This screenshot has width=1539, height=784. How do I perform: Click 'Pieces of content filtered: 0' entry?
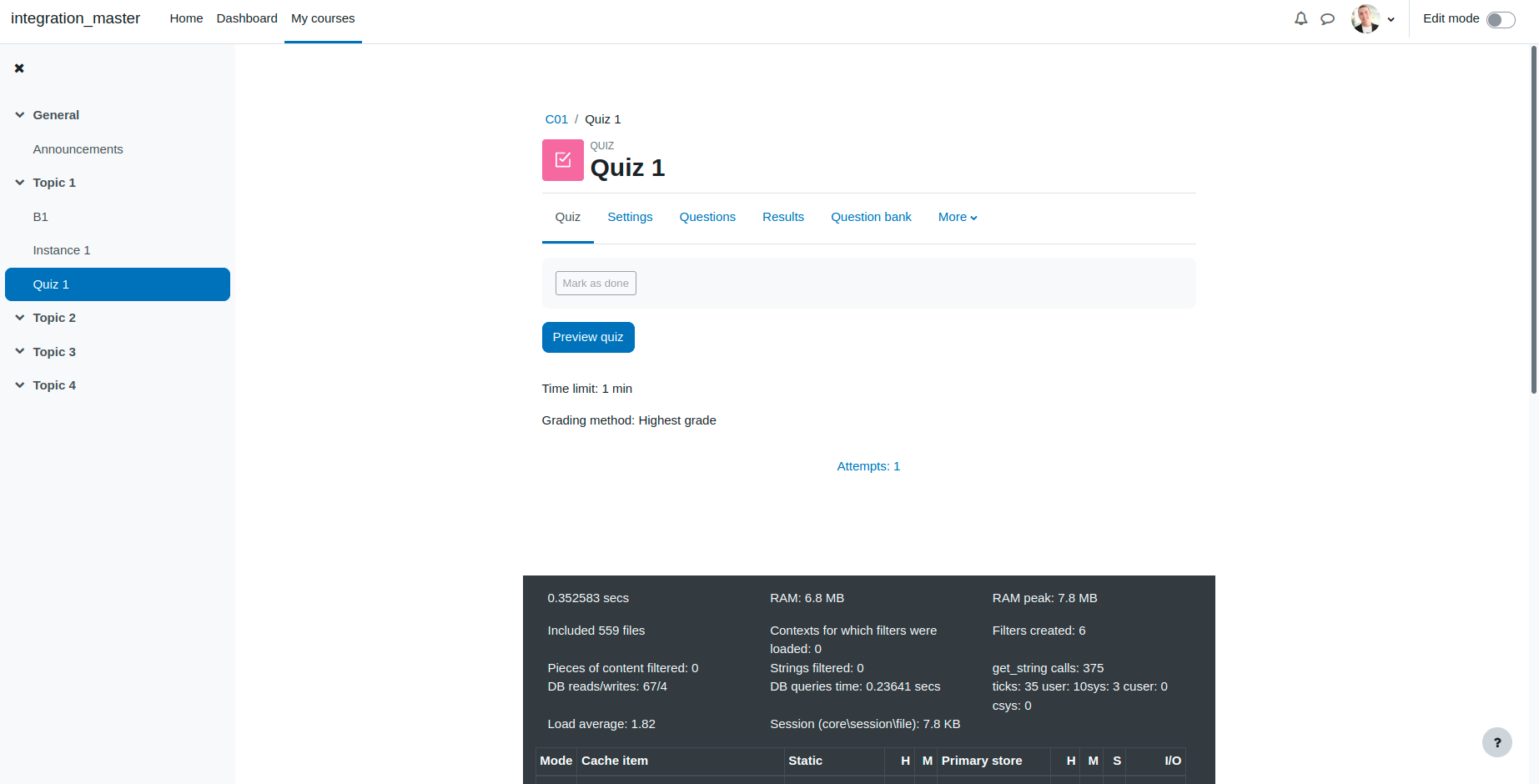coord(623,668)
